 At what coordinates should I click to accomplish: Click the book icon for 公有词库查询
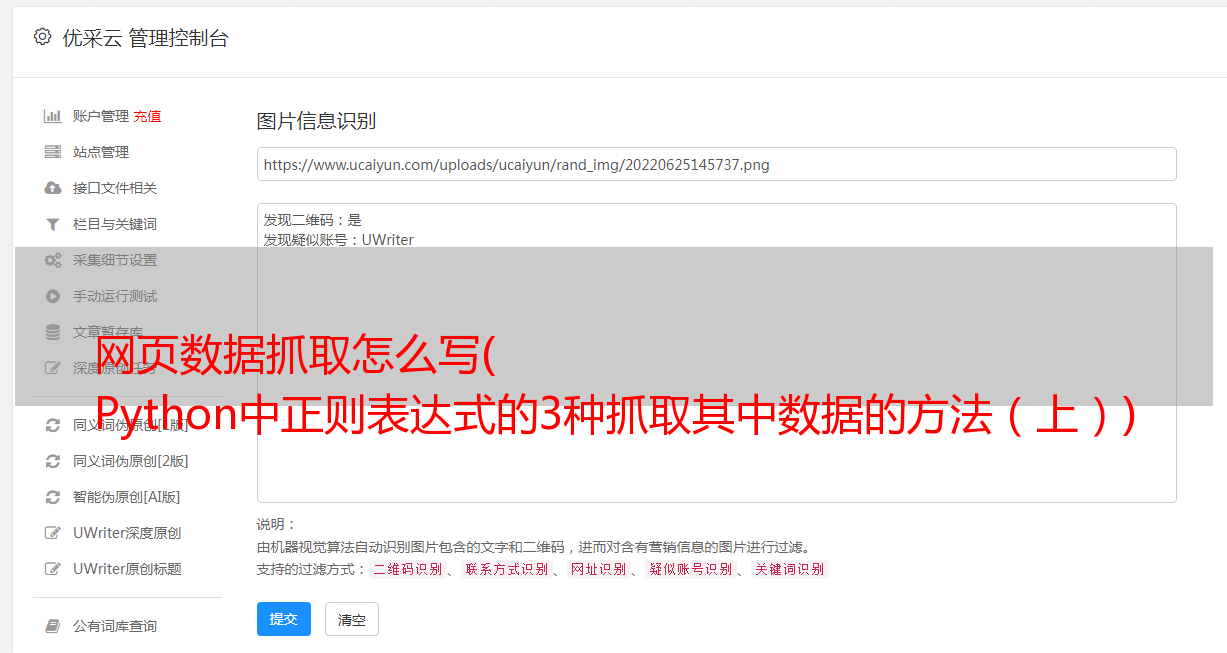[53, 626]
